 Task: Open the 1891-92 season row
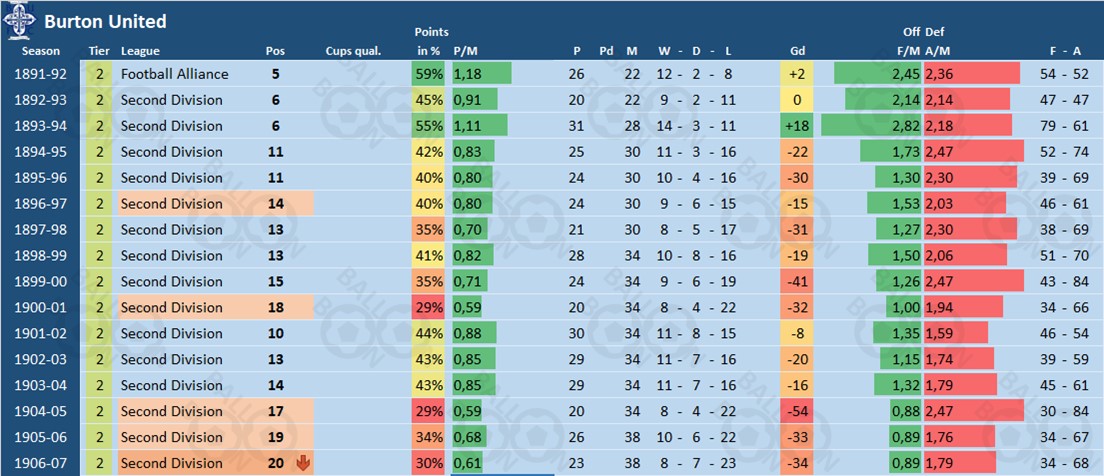pyautogui.click(x=41, y=74)
